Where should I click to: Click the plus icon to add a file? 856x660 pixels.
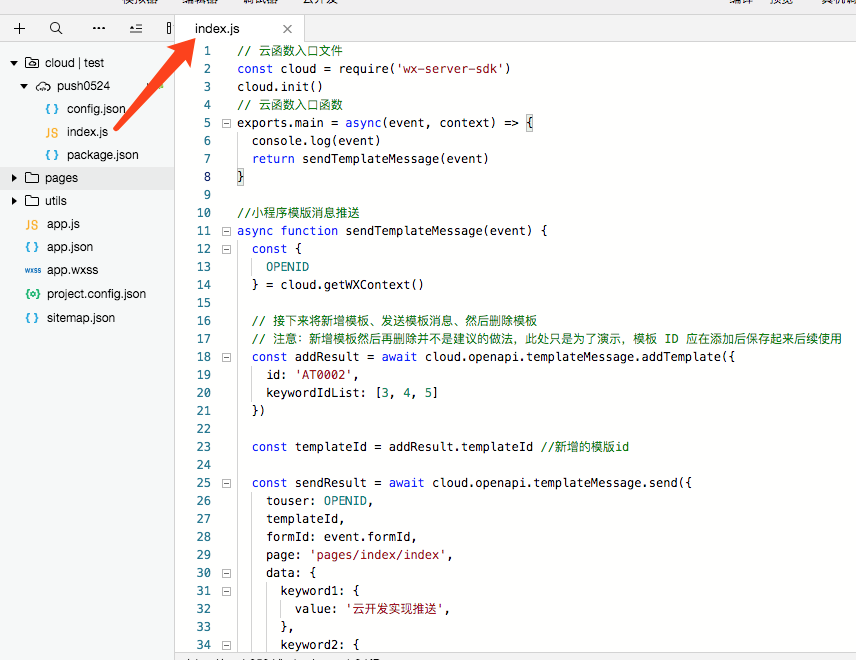click(x=20, y=28)
